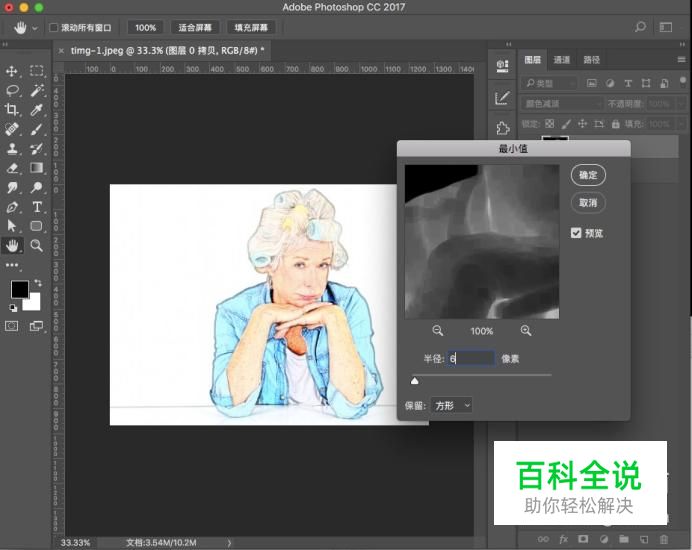Click the 确定 OK button

[588, 175]
